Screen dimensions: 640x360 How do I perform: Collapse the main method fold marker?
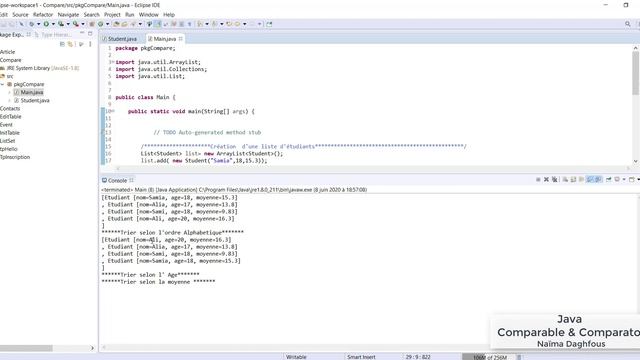pos(113,111)
